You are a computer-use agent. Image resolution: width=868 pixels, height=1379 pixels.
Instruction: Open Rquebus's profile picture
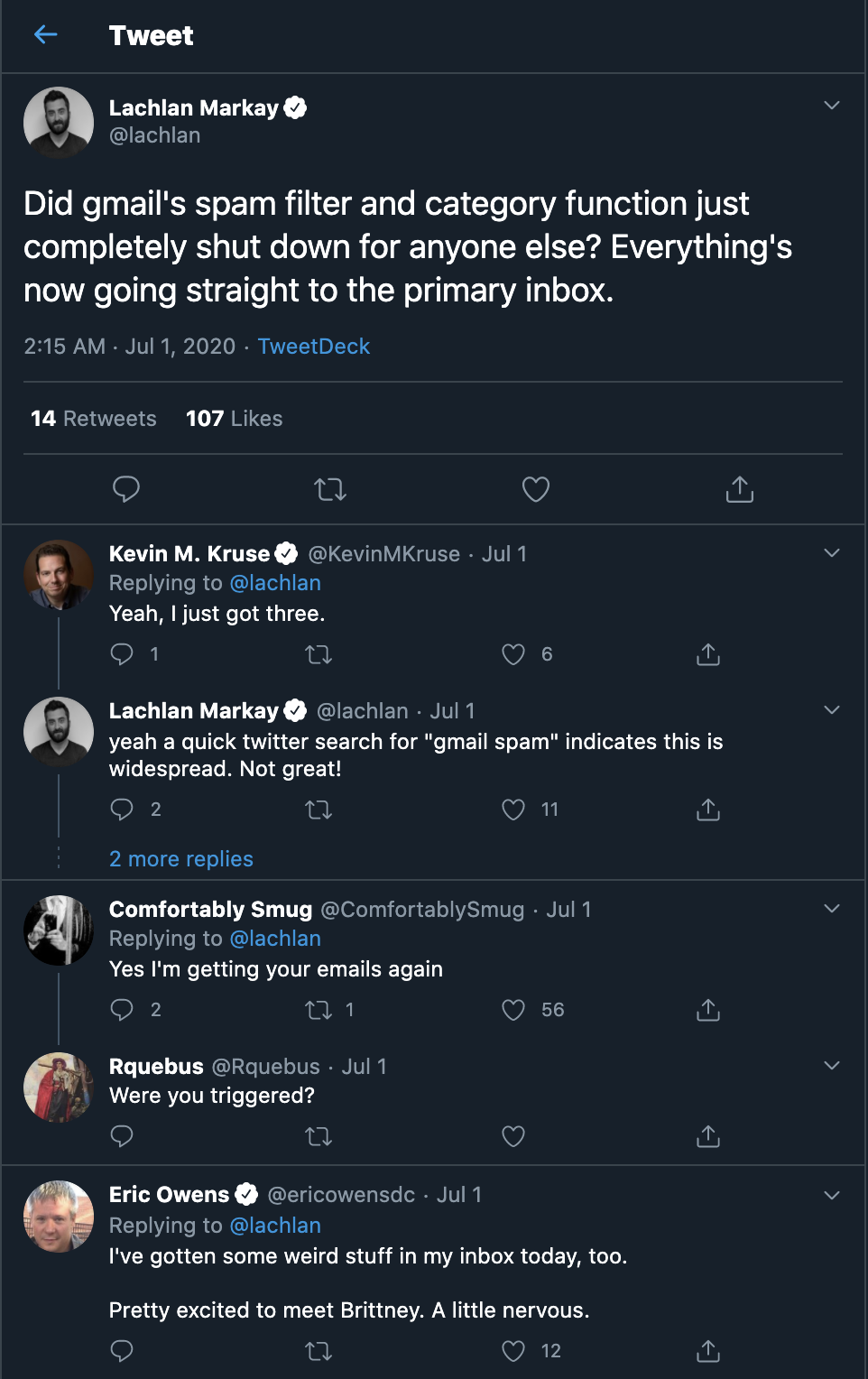click(x=59, y=1087)
